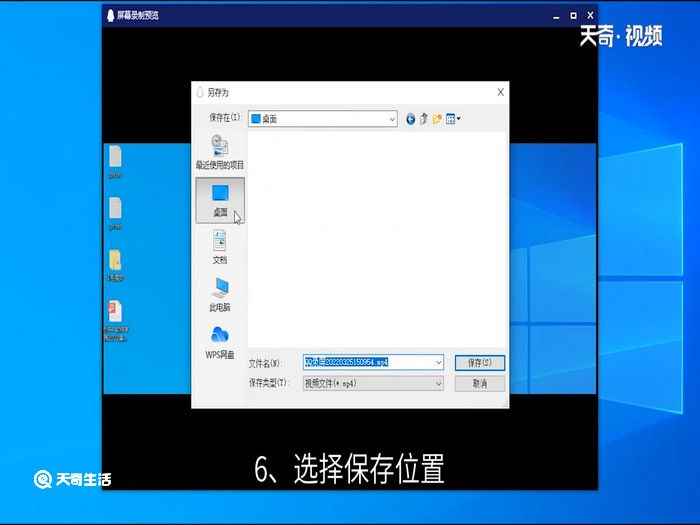Select the first blank file on recorded desktop
Viewport: 700px width, 525px height.
(115, 162)
